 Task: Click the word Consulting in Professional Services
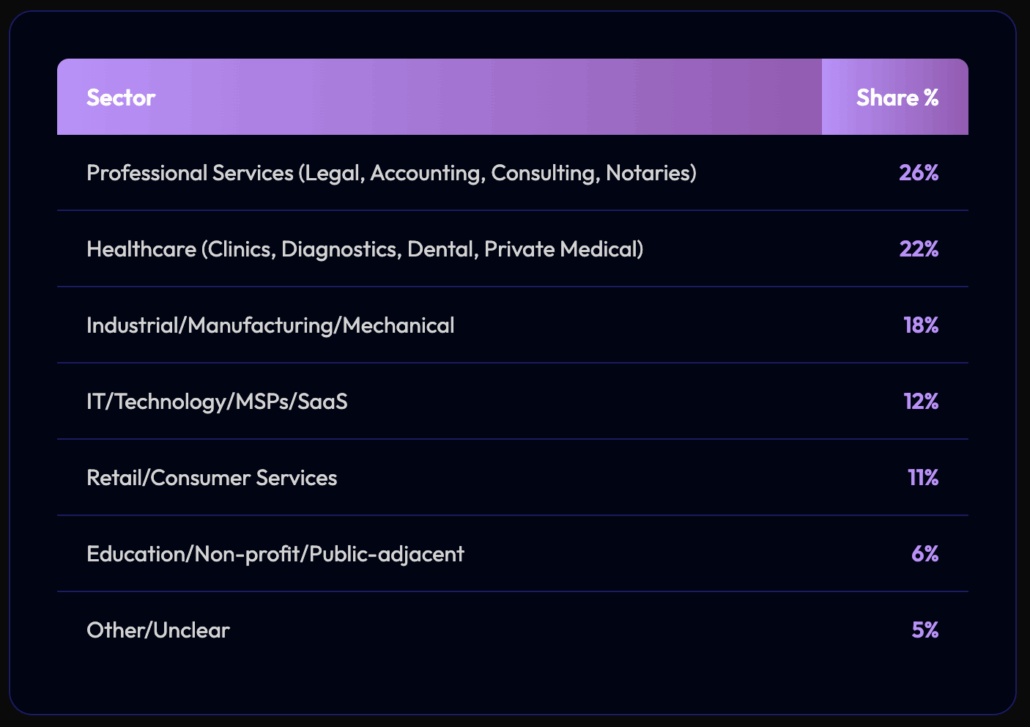[545, 173]
